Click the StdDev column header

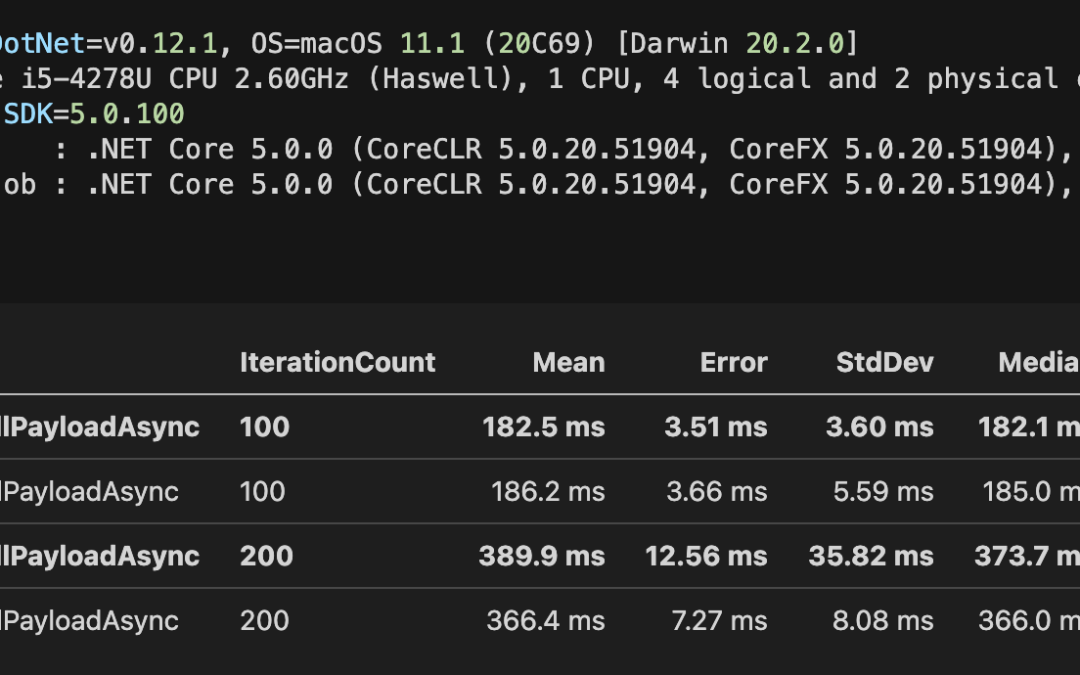pos(884,362)
